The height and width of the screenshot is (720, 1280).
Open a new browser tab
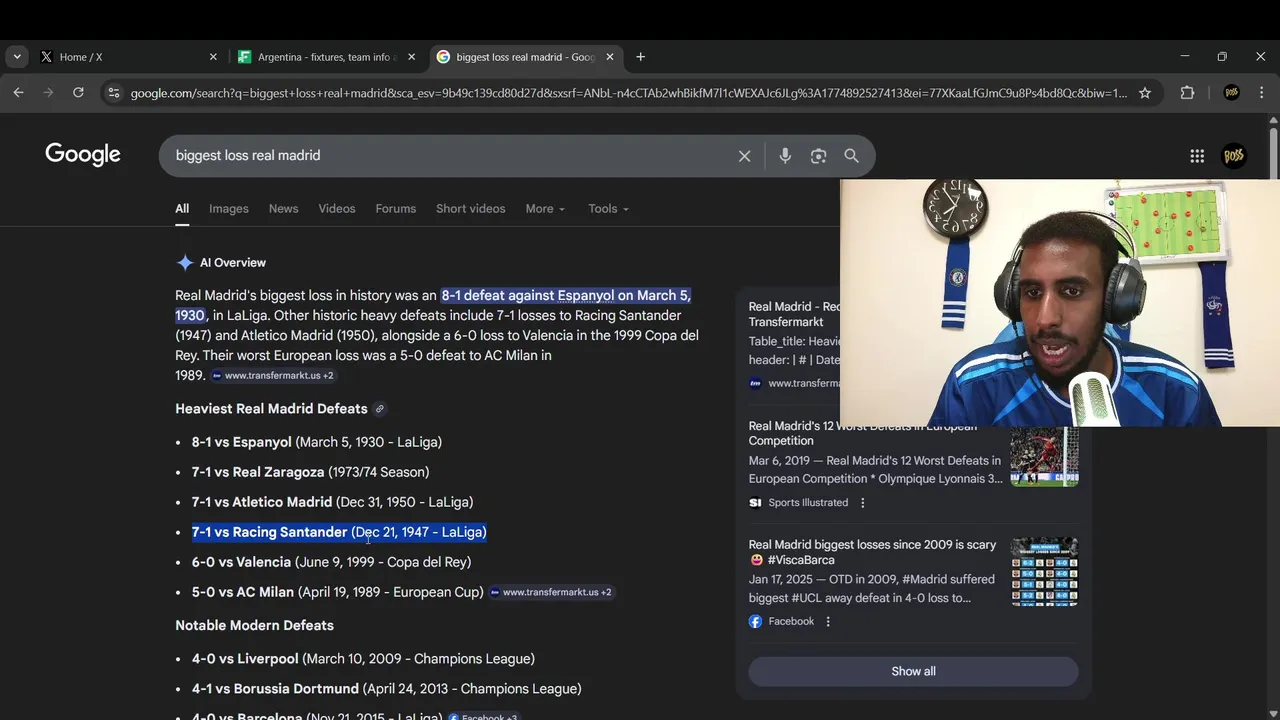point(640,57)
